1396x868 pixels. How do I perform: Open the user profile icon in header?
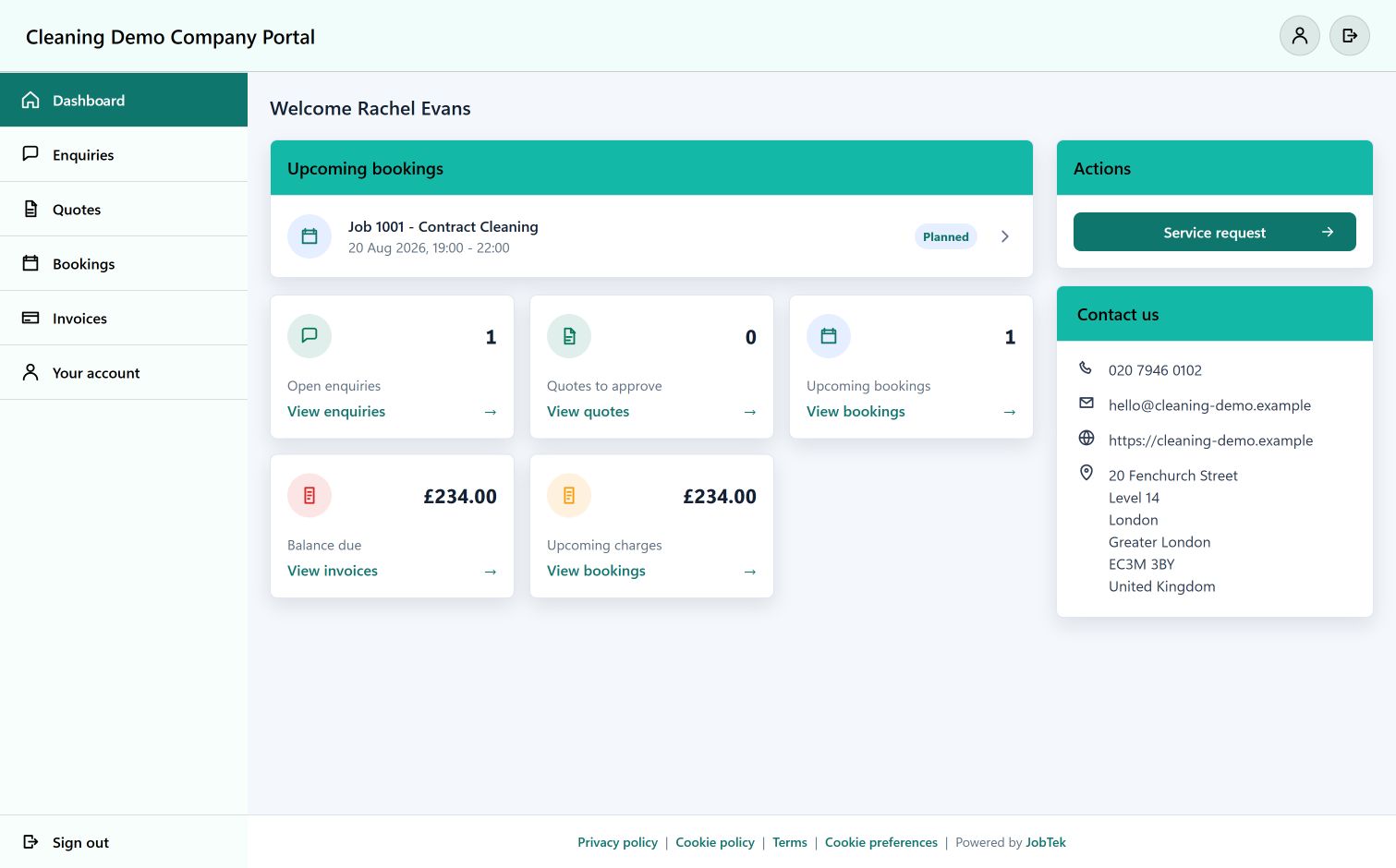pos(1299,36)
